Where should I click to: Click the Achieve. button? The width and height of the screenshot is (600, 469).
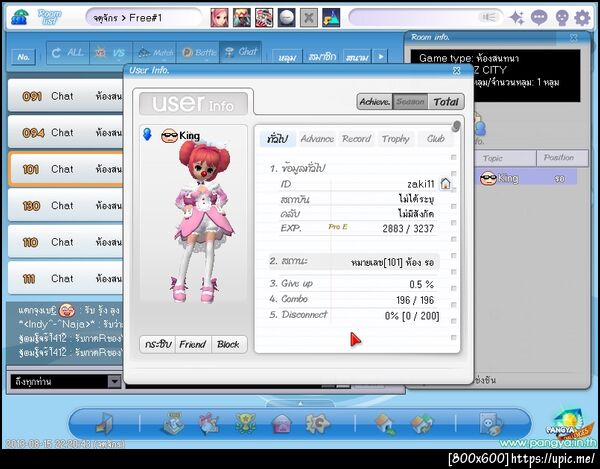point(375,102)
